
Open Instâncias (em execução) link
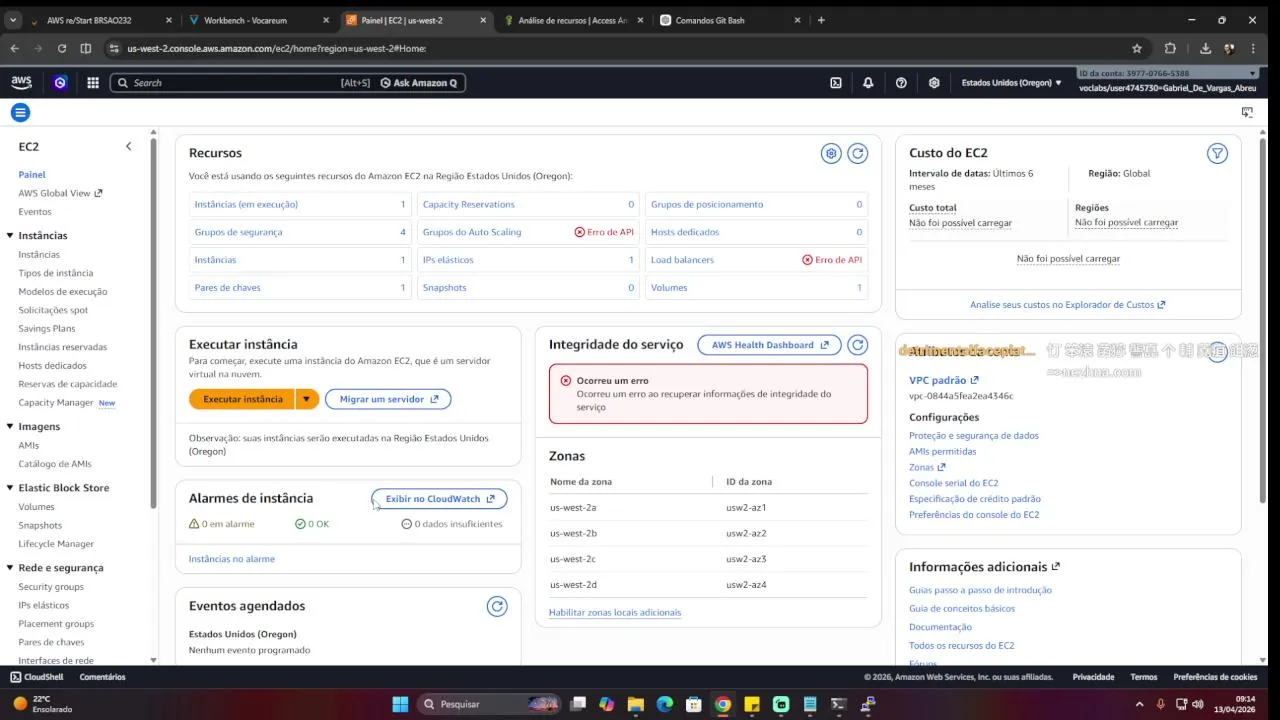(246, 204)
